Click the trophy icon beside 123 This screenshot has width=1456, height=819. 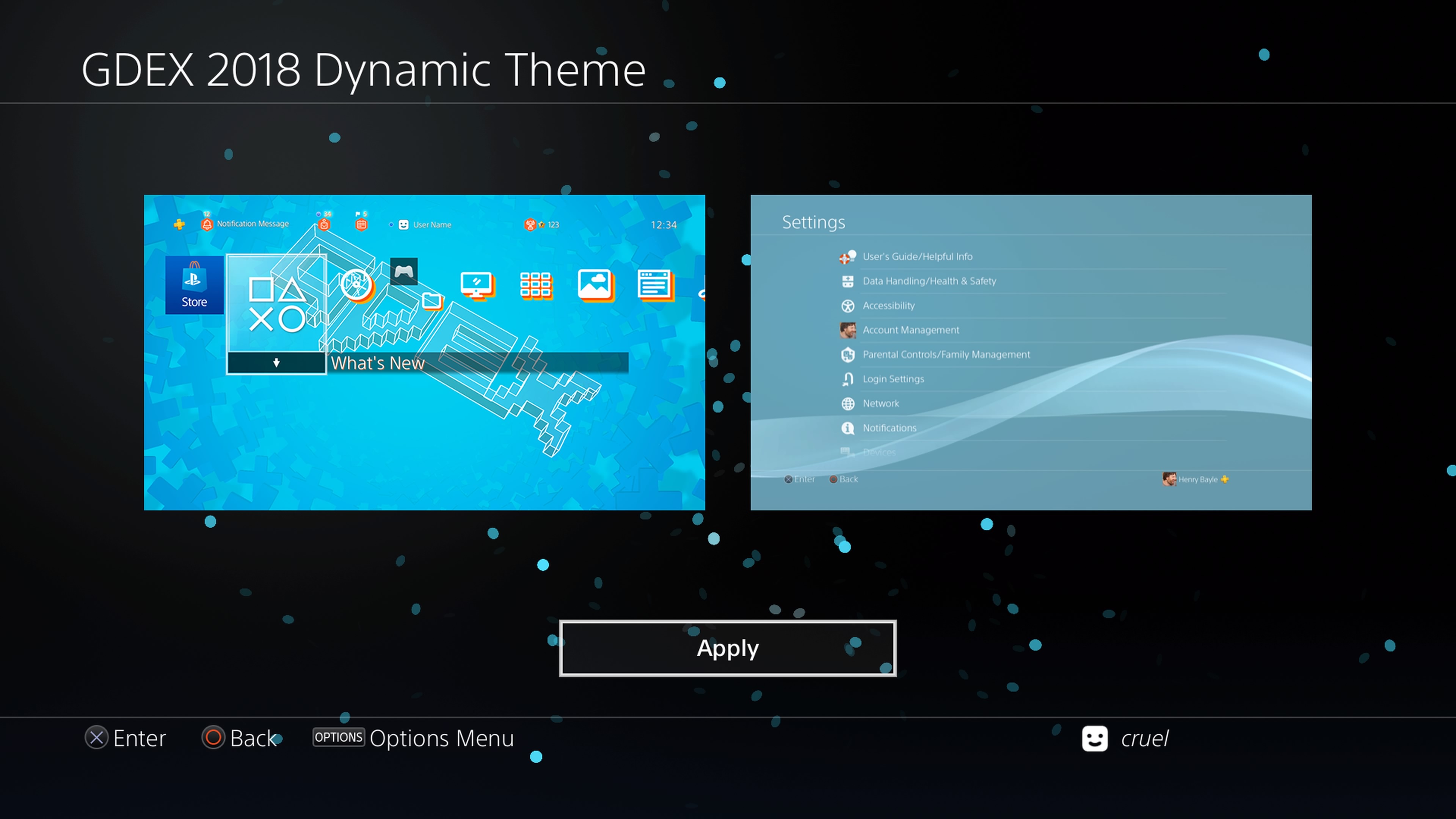coord(530,224)
